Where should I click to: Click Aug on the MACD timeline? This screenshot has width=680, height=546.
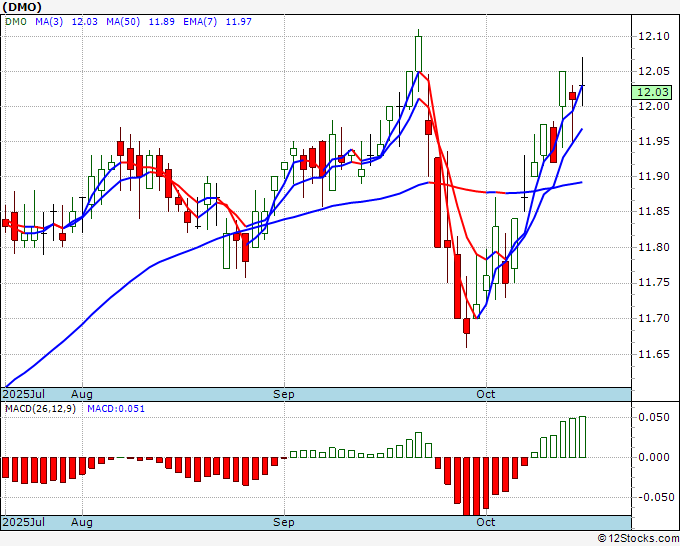82,522
